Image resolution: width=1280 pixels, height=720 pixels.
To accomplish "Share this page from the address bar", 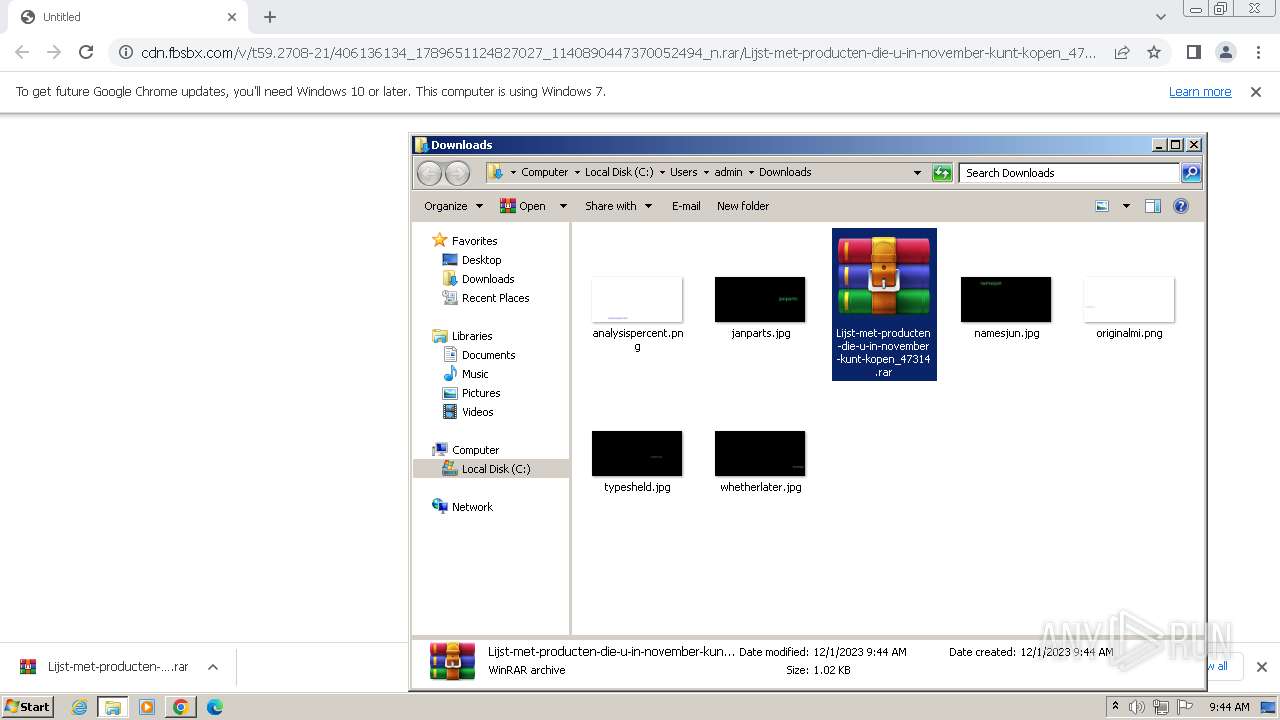I will (1122, 52).
